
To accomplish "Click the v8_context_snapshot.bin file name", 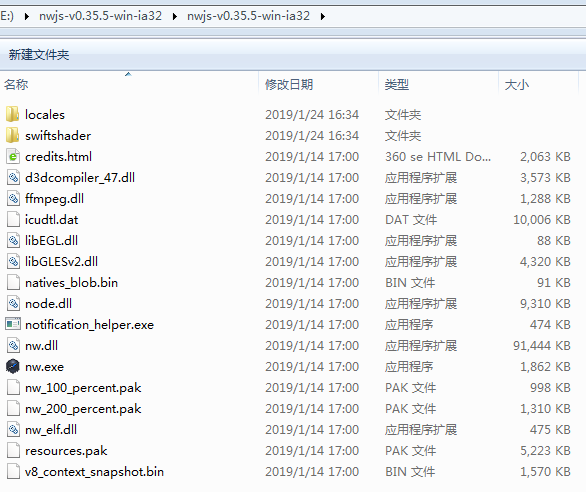I will coord(94,472).
